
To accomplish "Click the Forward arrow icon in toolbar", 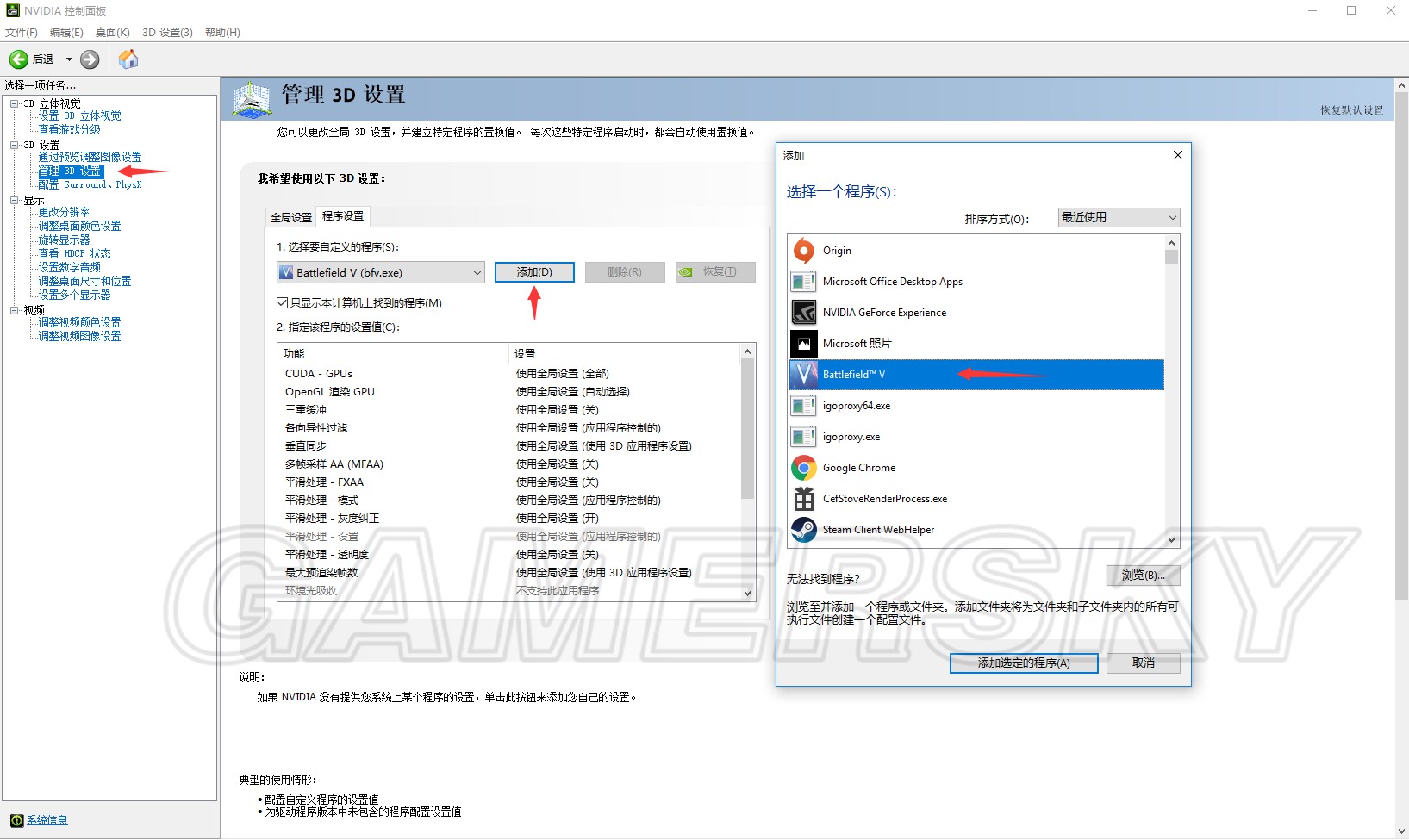I will coord(90,59).
